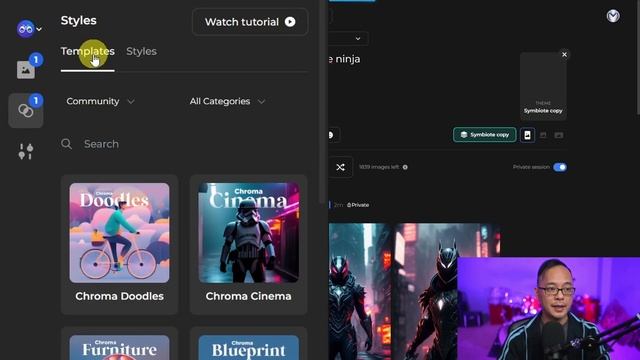This screenshot has height=360, width=640.
Task: Click the Styles panel heading
Action: pos(78,20)
